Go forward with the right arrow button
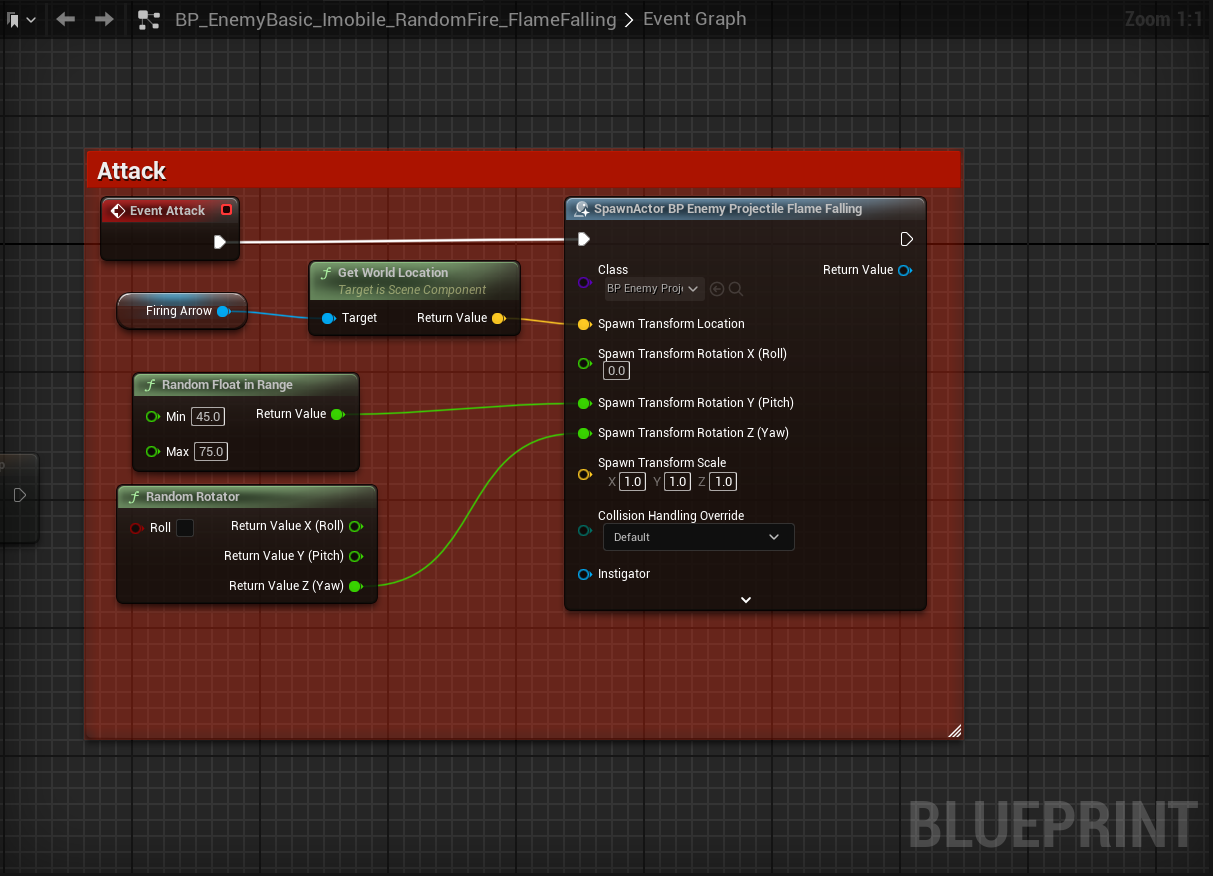 point(104,19)
